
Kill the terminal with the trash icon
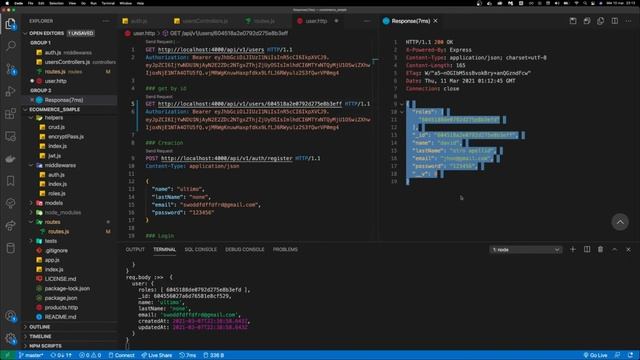click(600, 249)
